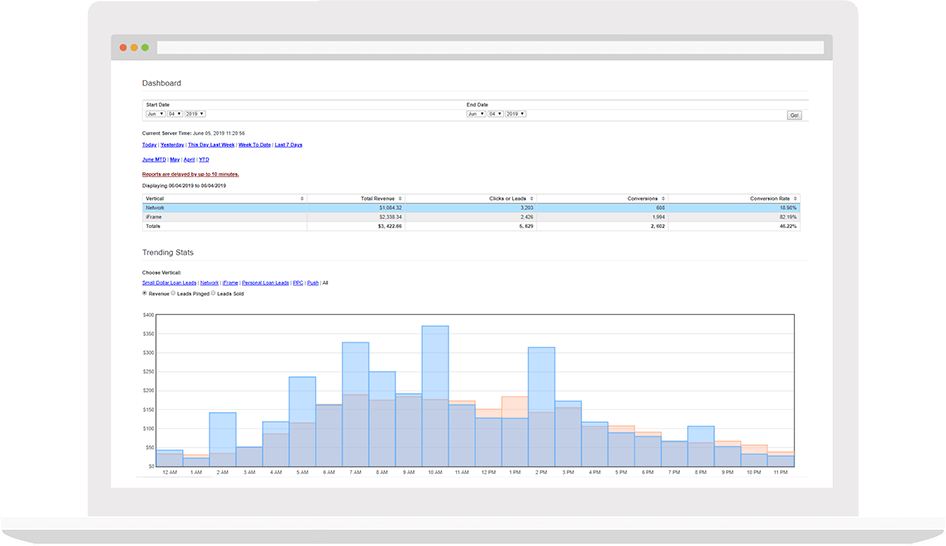Expand the End Date day dropdown

pos(496,114)
